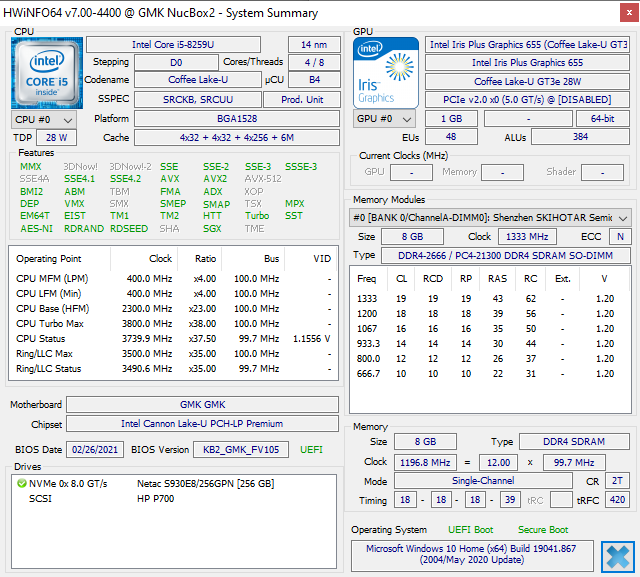The height and width of the screenshot is (577, 640).
Task: Click the Secure Boot label
Action: click(x=543, y=530)
